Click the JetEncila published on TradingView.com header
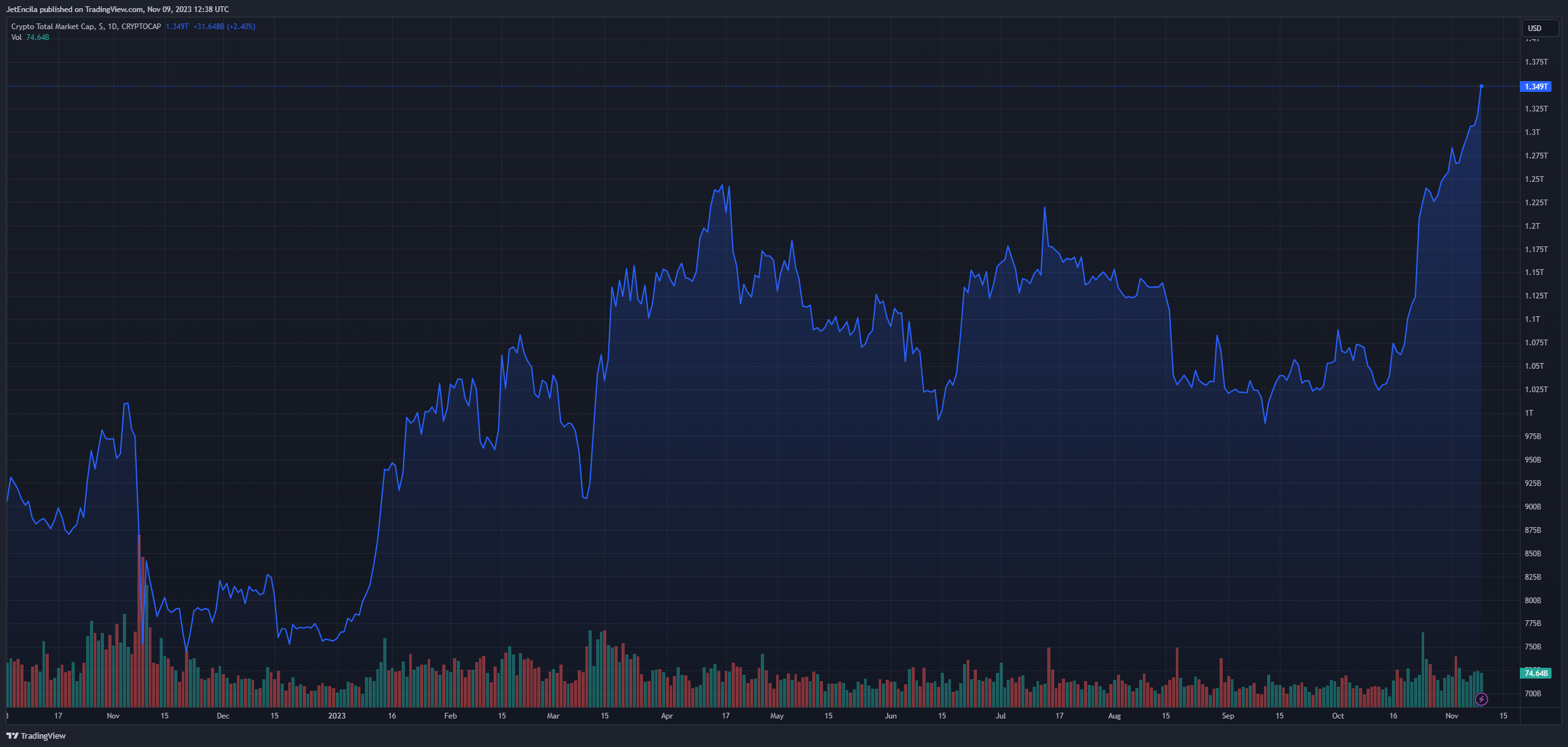Screen dimensions: 1568x747 coord(117,10)
